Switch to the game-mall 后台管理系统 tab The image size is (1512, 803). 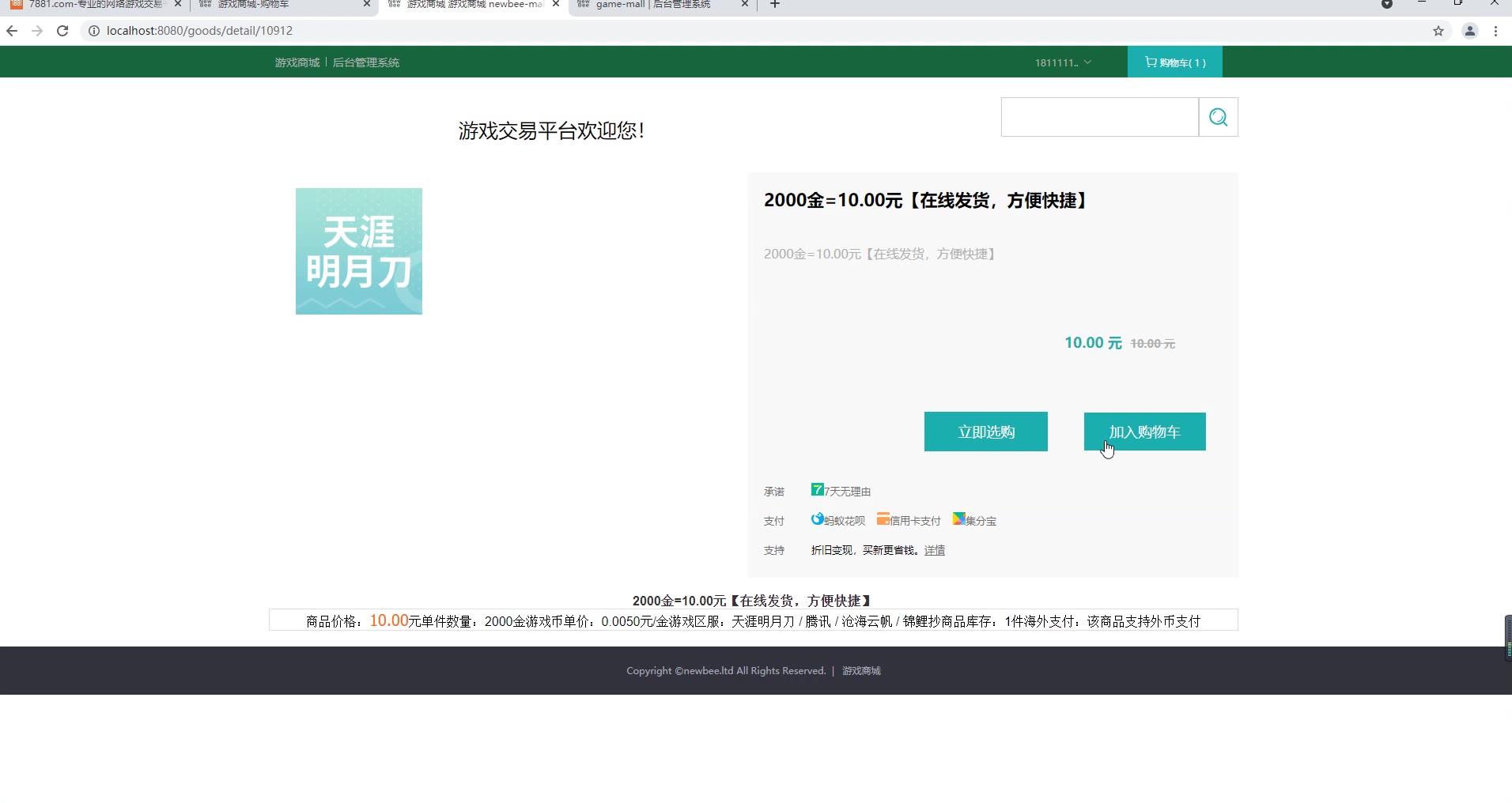click(660, 5)
